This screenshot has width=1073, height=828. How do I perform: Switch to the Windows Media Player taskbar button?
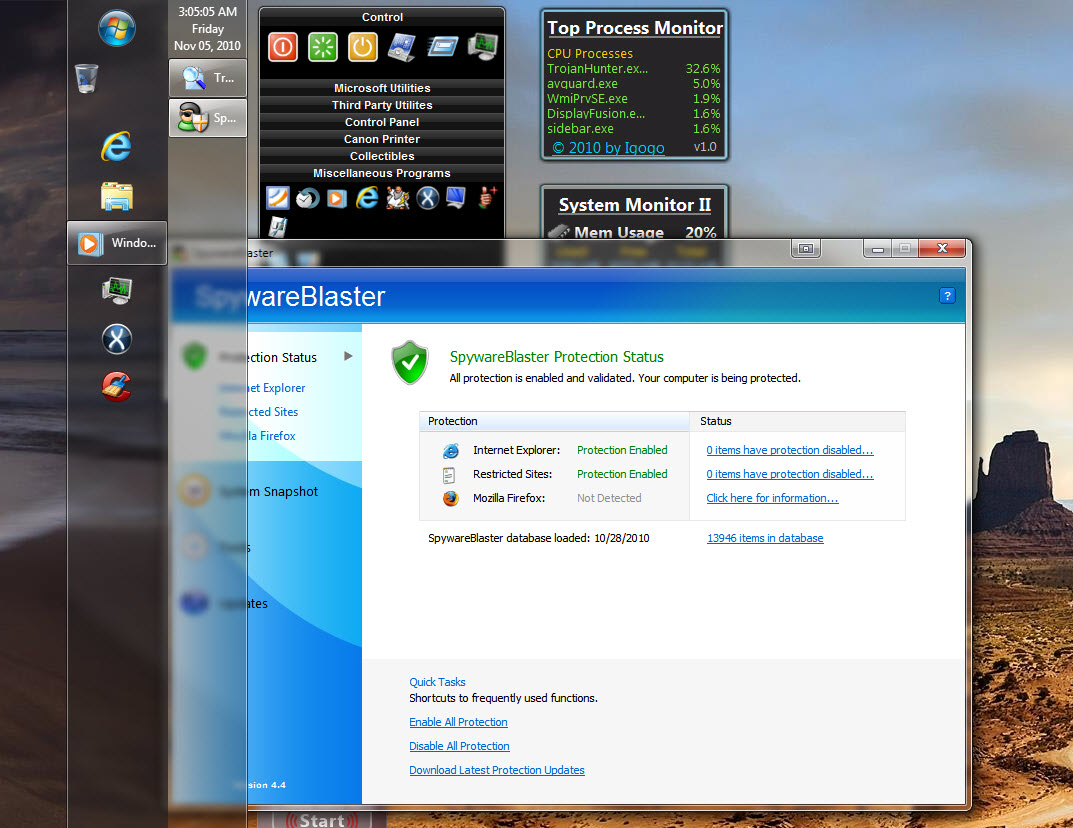click(117, 243)
